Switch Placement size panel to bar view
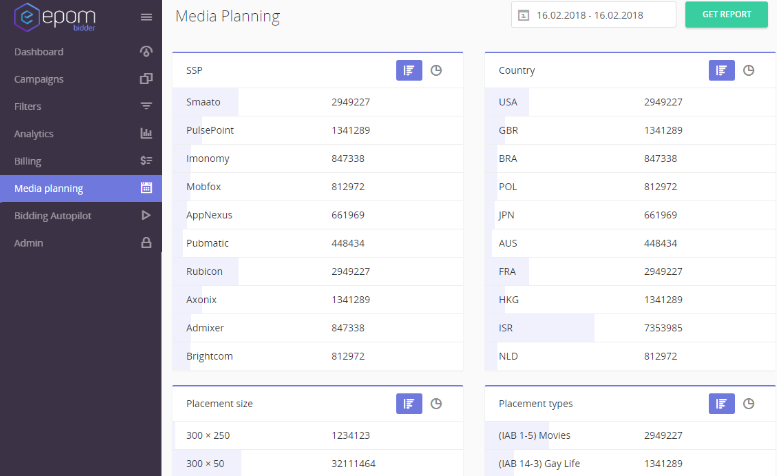777x476 pixels. click(409, 404)
